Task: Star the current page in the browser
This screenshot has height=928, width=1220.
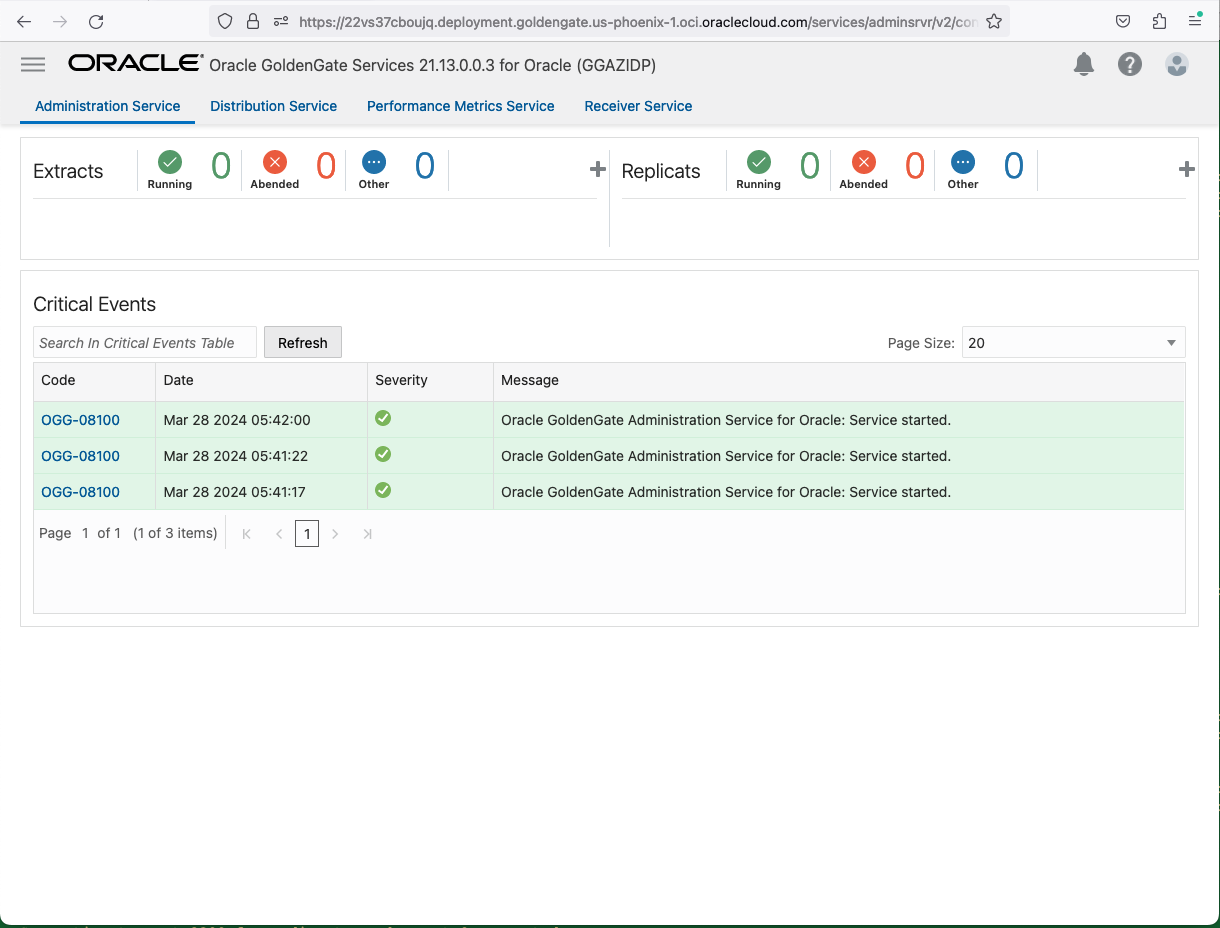Action: point(994,20)
